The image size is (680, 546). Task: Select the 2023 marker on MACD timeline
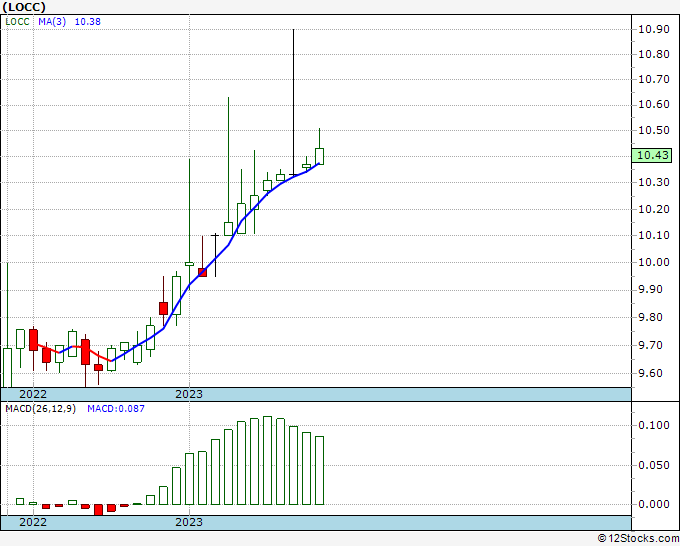(x=188, y=522)
